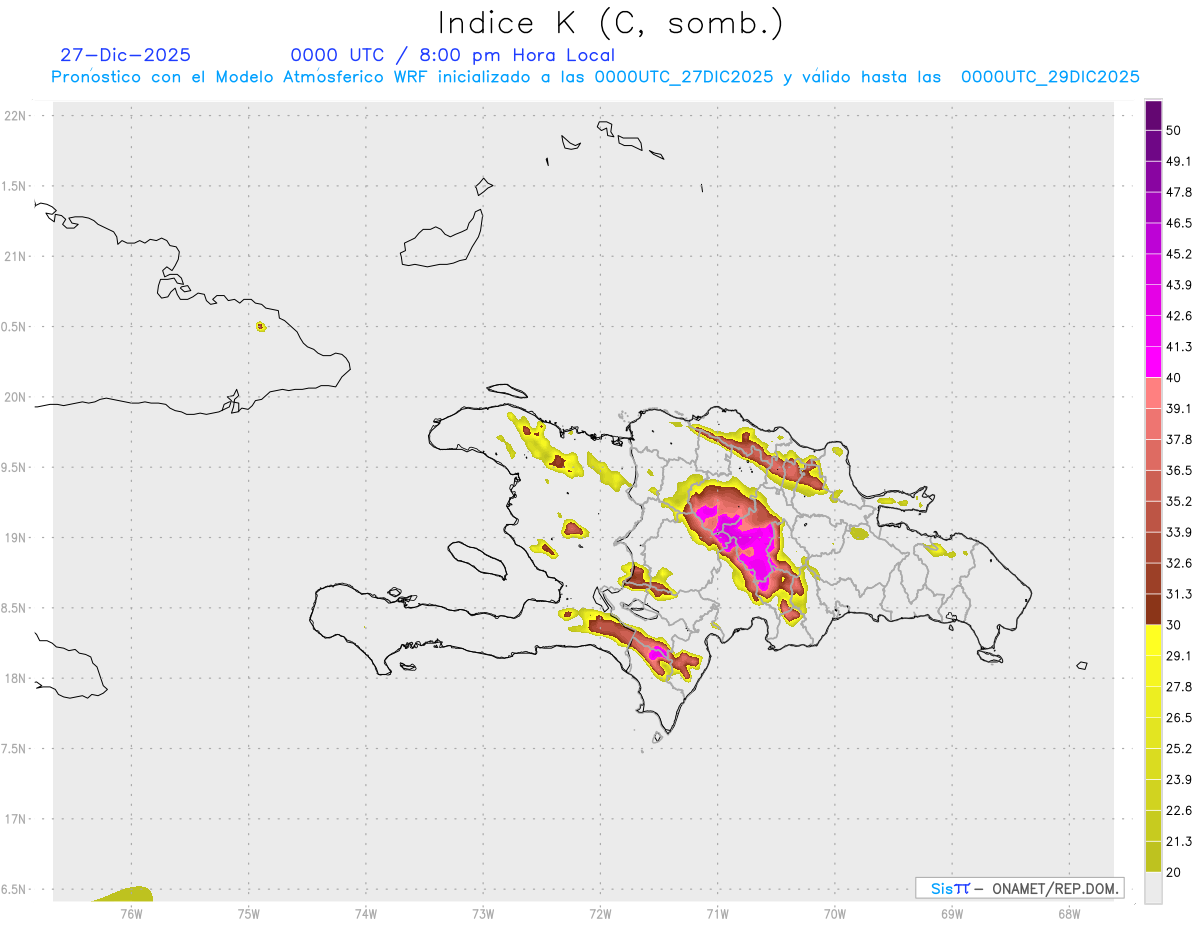Click the color bar label '31.3'
Viewport: 1200px width, 927px height.
[x=1179, y=594]
